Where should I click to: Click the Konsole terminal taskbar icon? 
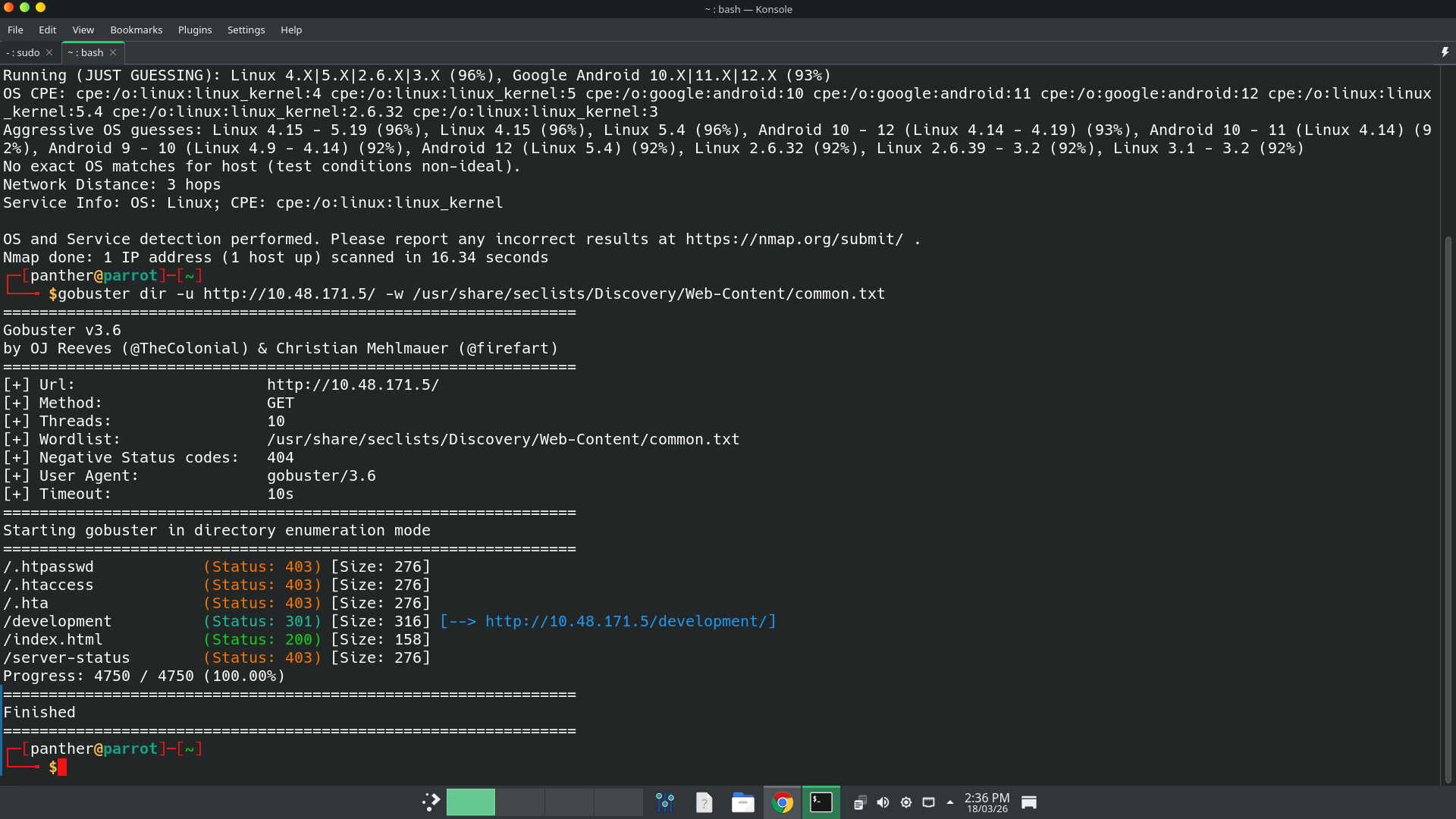pyautogui.click(x=821, y=802)
